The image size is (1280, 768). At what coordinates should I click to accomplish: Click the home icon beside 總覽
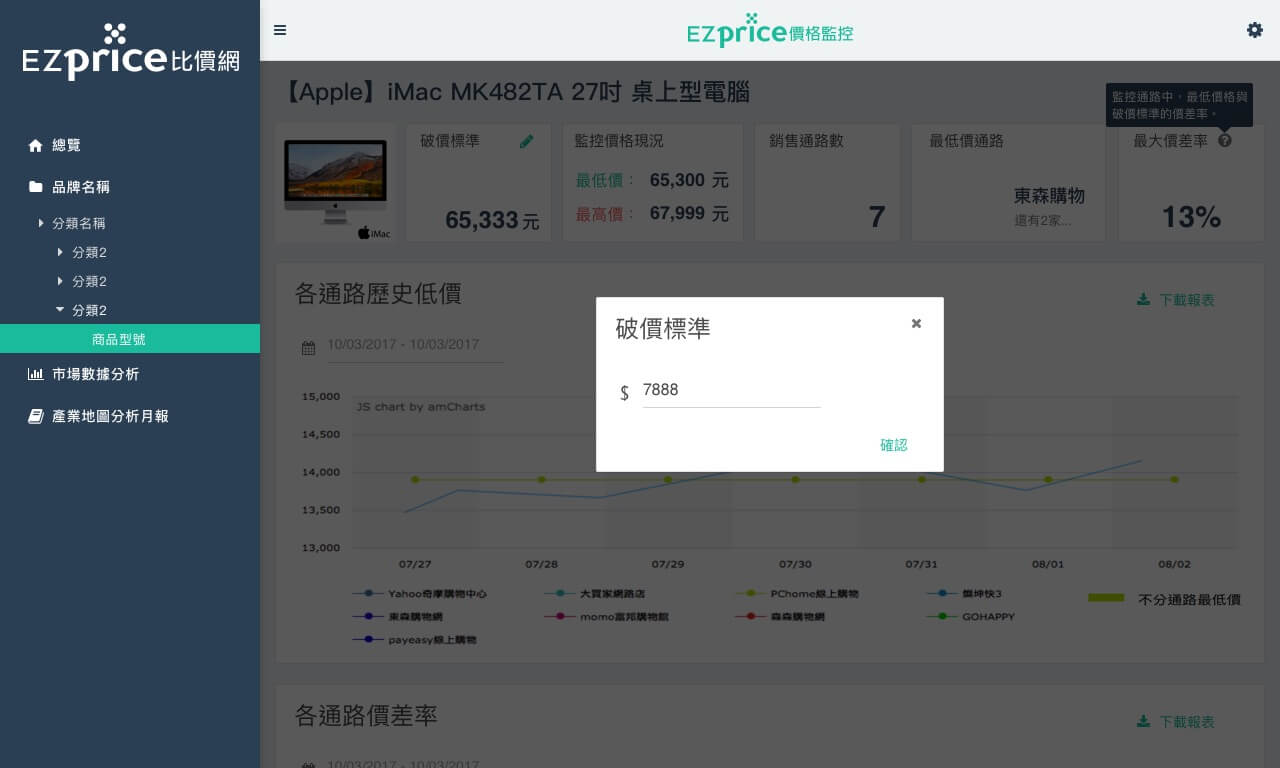pos(36,145)
